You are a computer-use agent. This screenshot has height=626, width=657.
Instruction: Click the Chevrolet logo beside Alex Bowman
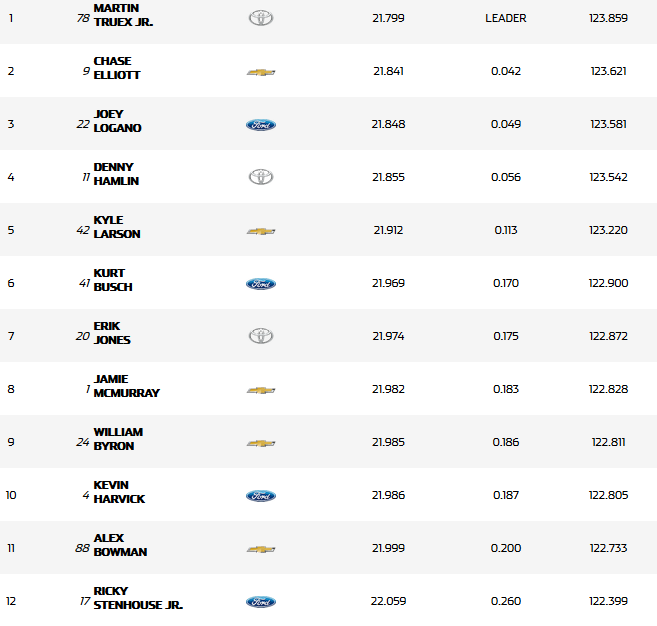point(260,549)
